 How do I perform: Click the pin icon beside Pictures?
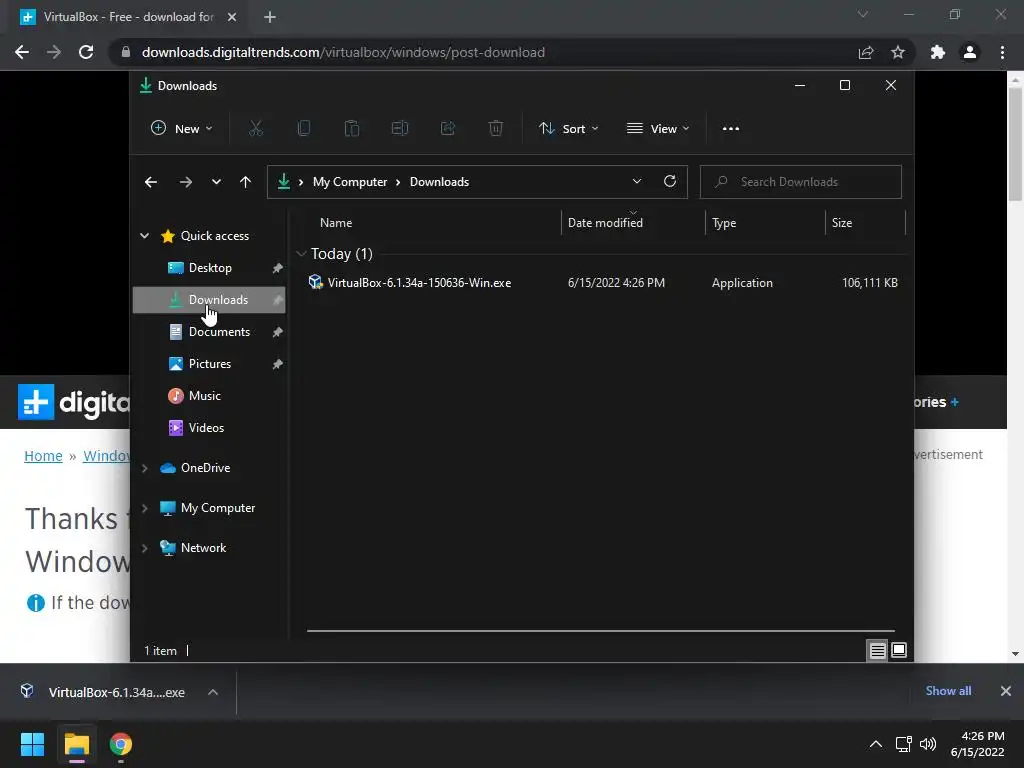point(277,364)
